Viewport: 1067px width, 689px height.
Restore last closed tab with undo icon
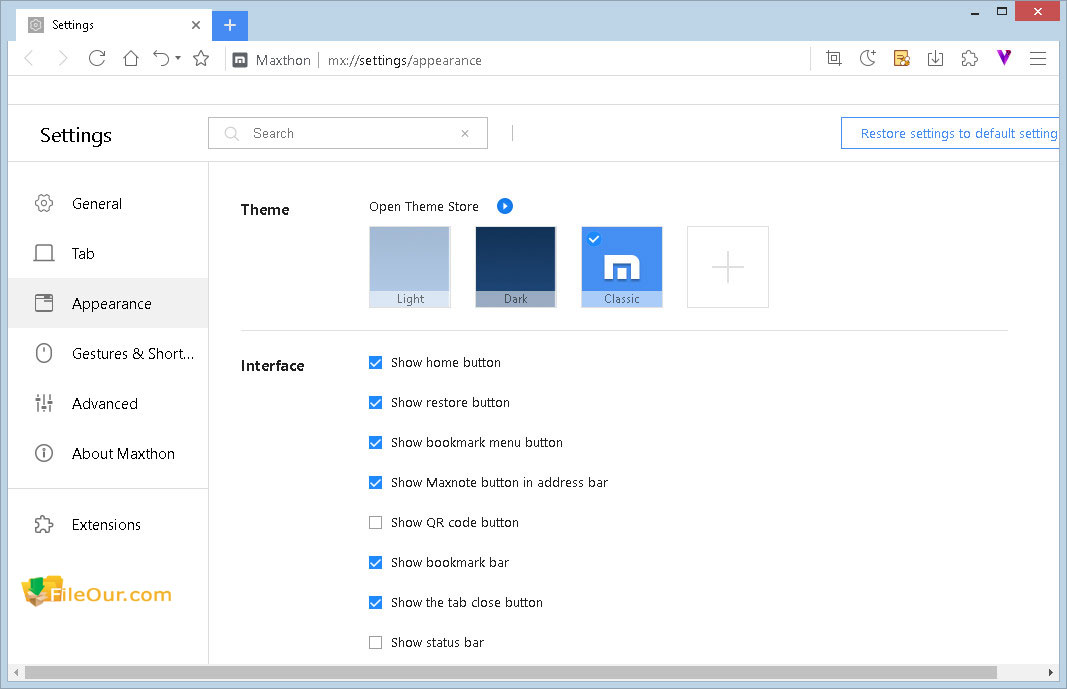[x=161, y=58]
